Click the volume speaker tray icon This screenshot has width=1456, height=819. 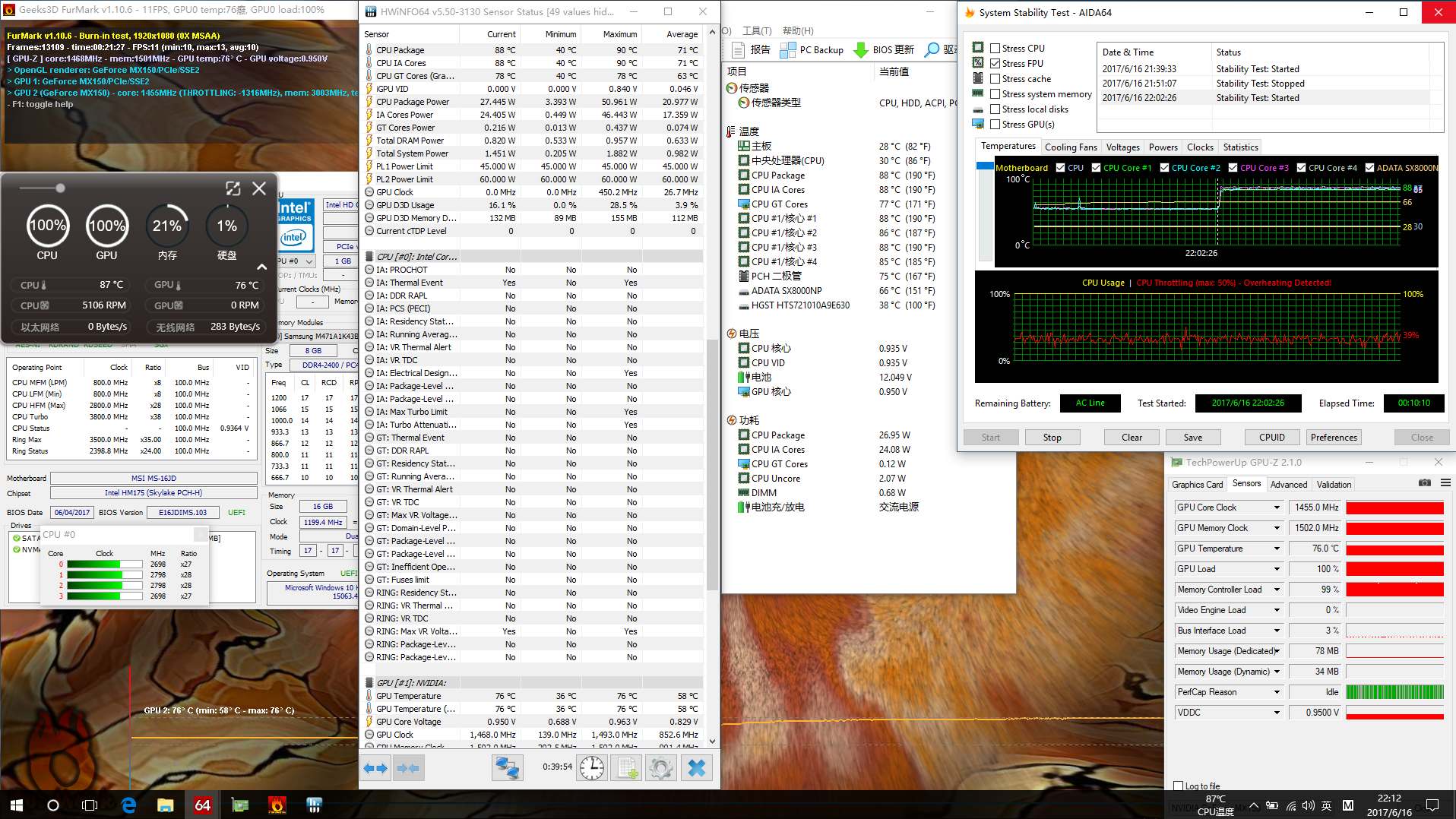pyautogui.click(x=1308, y=805)
